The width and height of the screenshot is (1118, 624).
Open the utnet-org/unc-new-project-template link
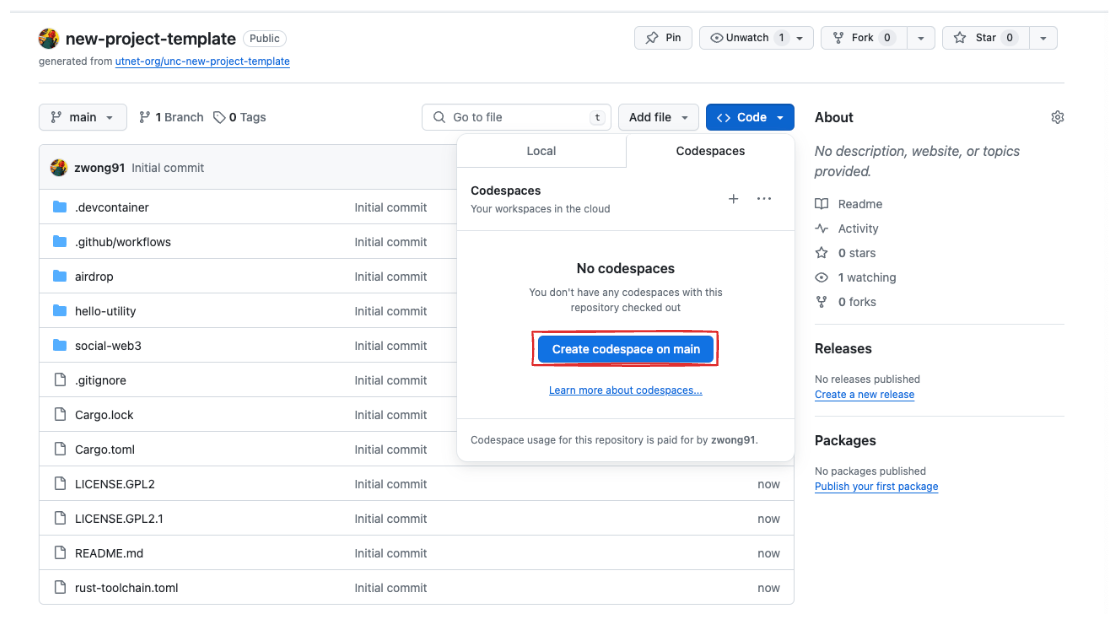click(x=202, y=61)
